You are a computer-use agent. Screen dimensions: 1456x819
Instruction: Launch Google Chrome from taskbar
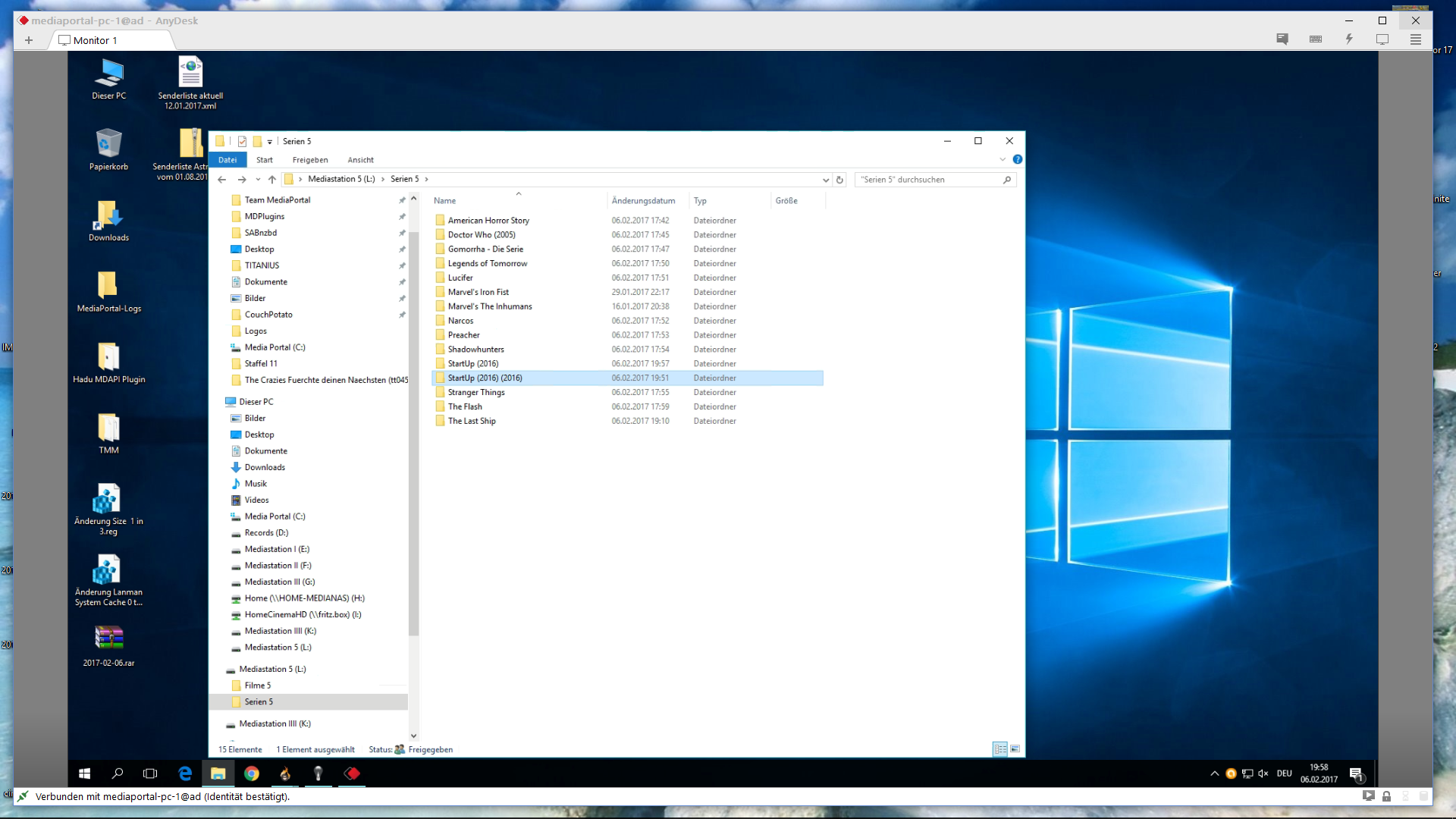[252, 773]
